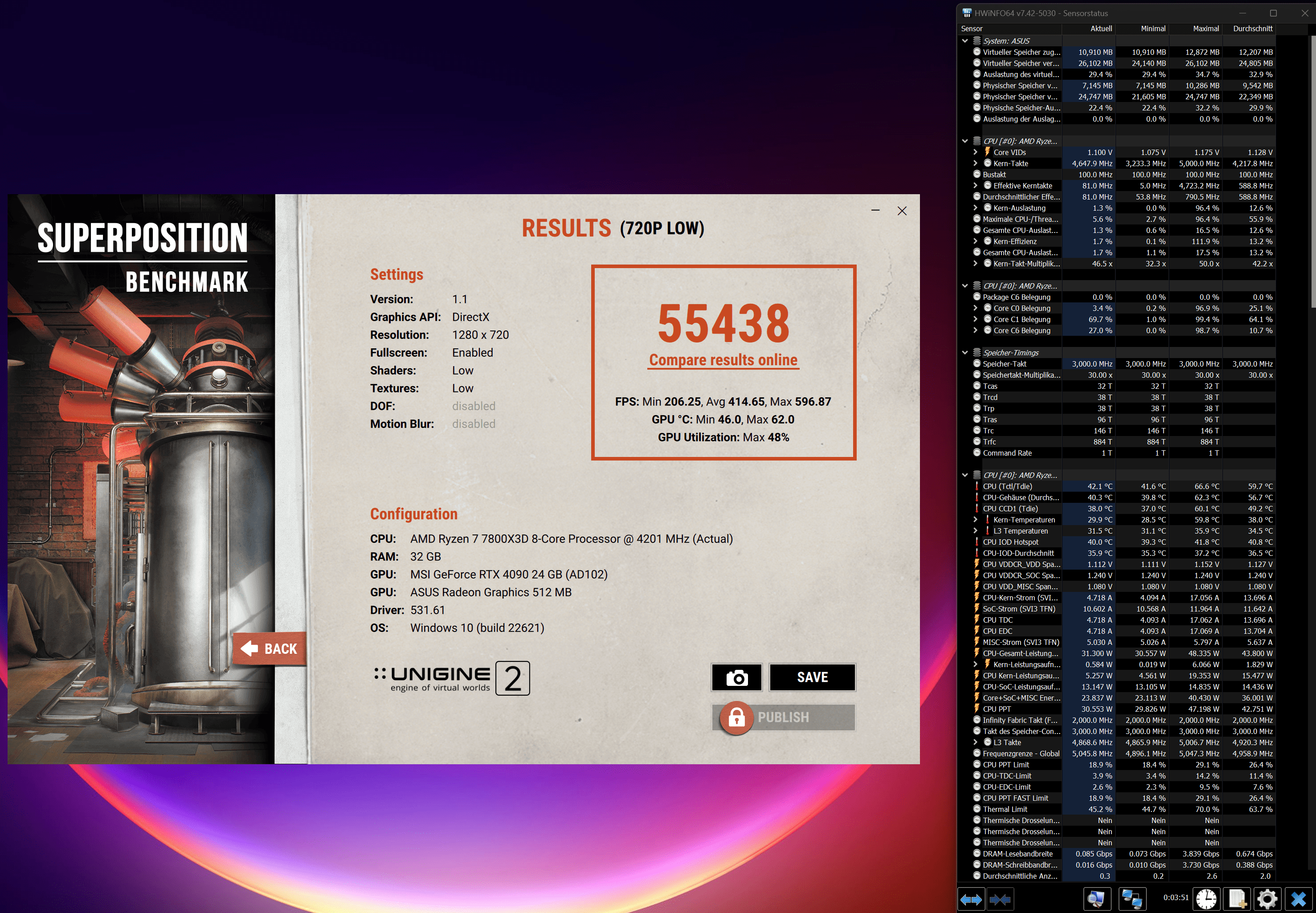This screenshot has width=1316, height=913.
Task: Click the sensor icon beside Bustakt
Action: click(x=977, y=175)
